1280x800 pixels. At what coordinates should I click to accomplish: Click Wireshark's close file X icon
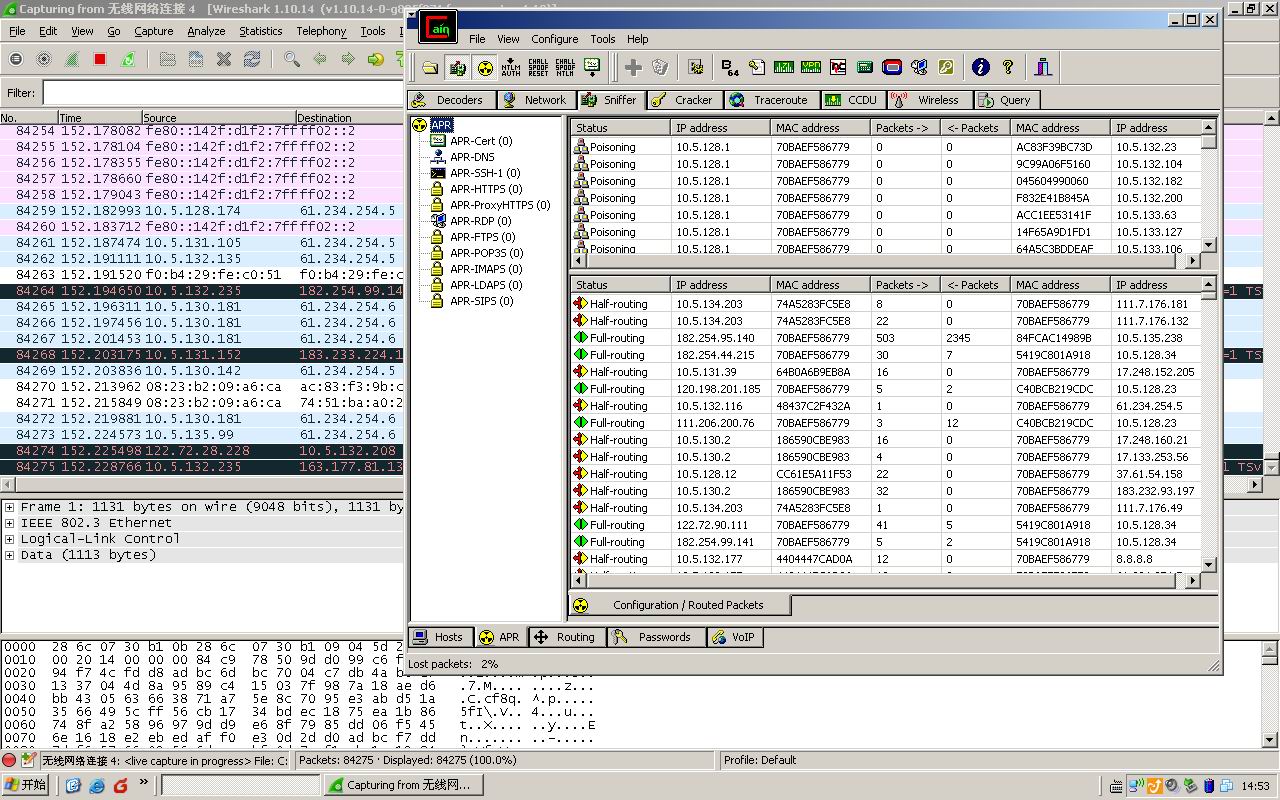click(x=224, y=60)
